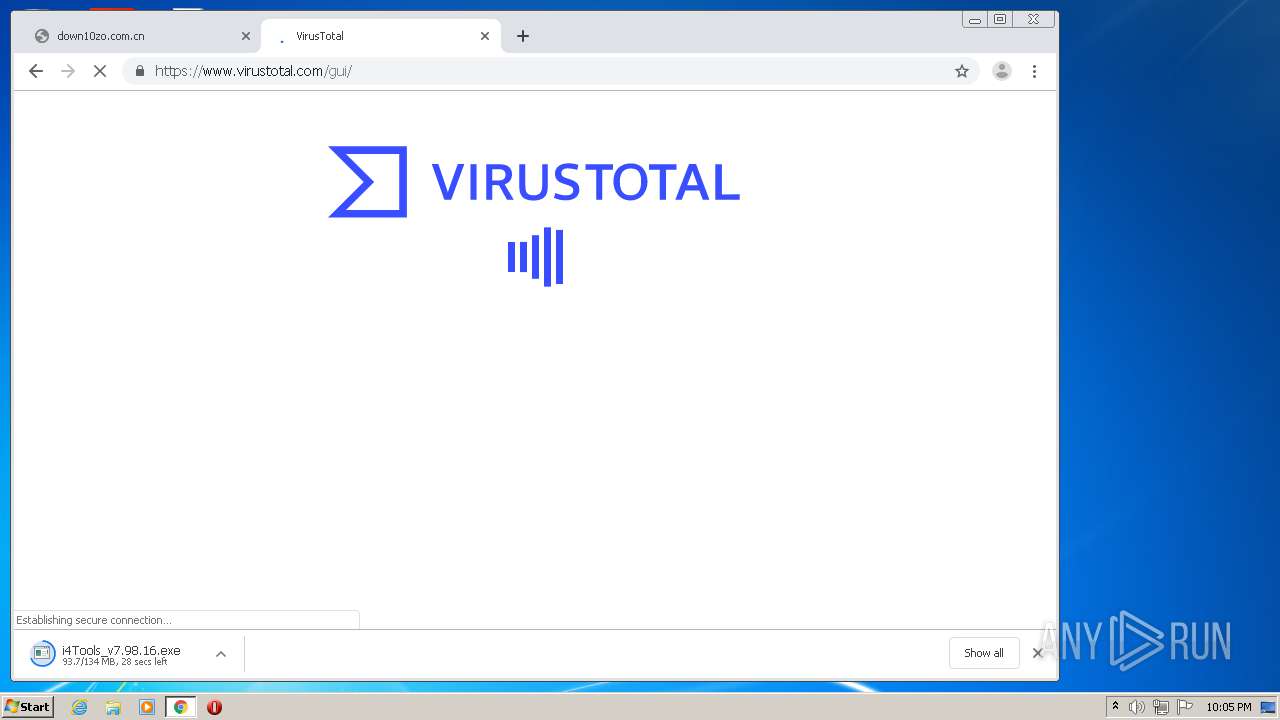
Task: Click the VirusTotal loading bars animation
Action: click(x=535, y=257)
